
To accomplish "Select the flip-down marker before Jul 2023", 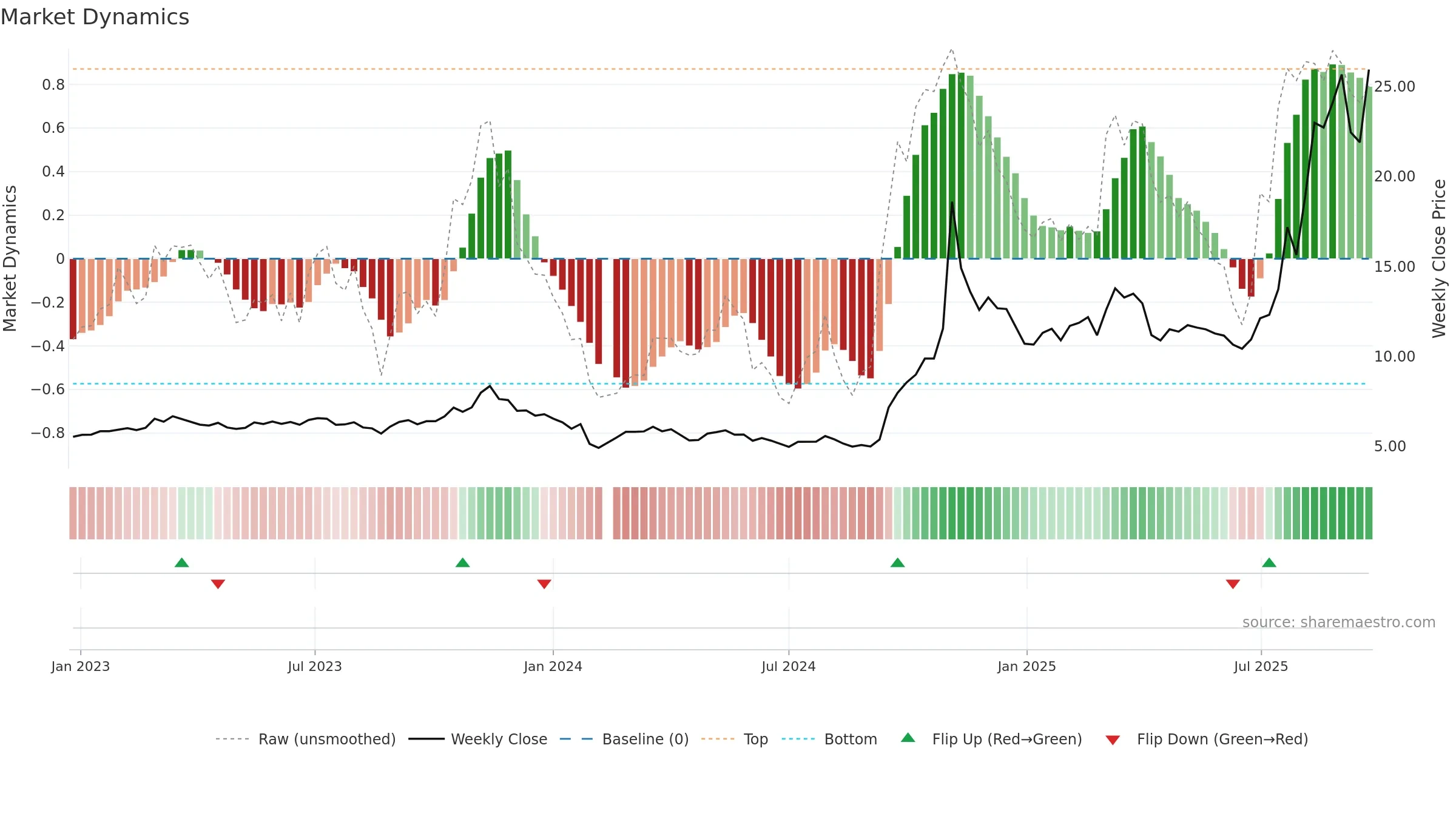I will 218,584.
